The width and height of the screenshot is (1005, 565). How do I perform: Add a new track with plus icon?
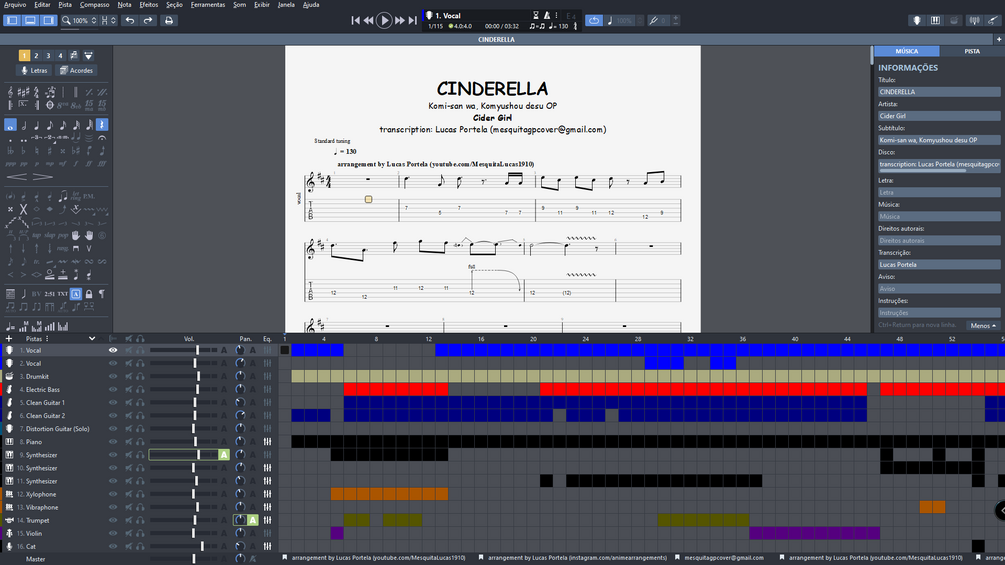(x=9, y=338)
